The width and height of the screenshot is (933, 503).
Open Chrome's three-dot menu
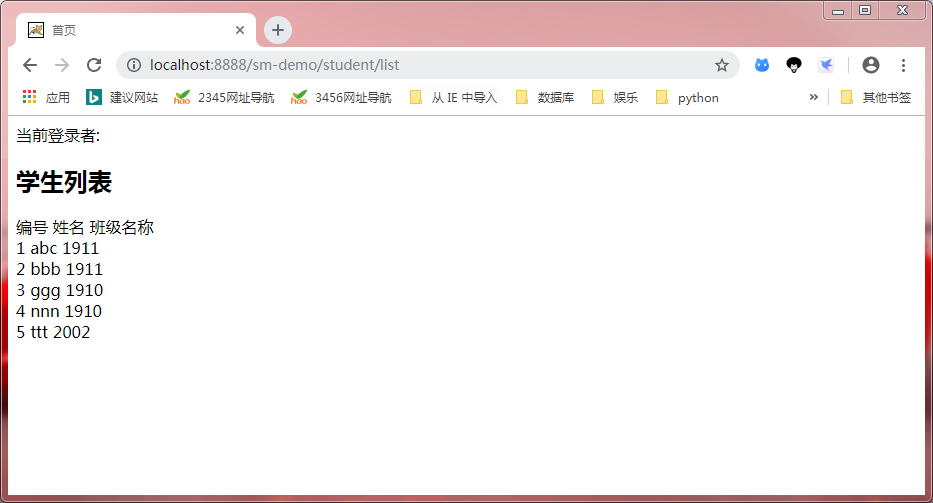[903, 65]
